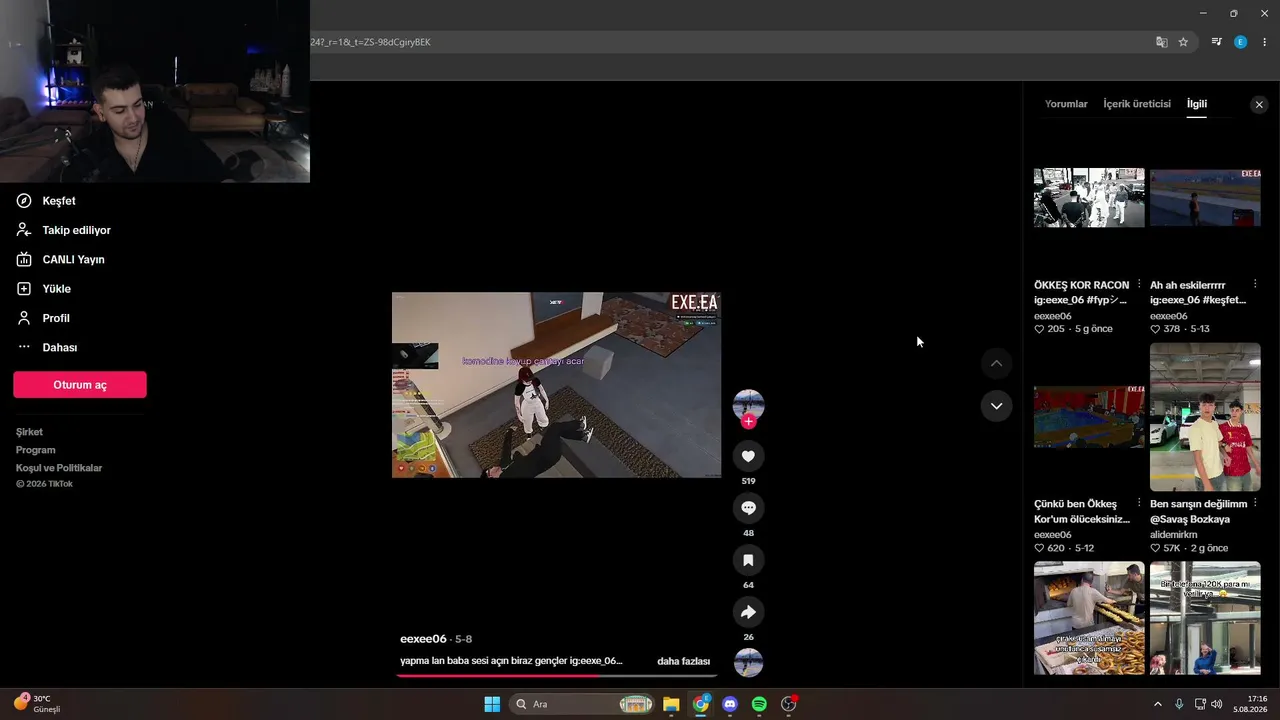The width and height of the screenshot is (1280, 720).
Task: Translate page with Chrome translate icon
Action: (1161, 42)
